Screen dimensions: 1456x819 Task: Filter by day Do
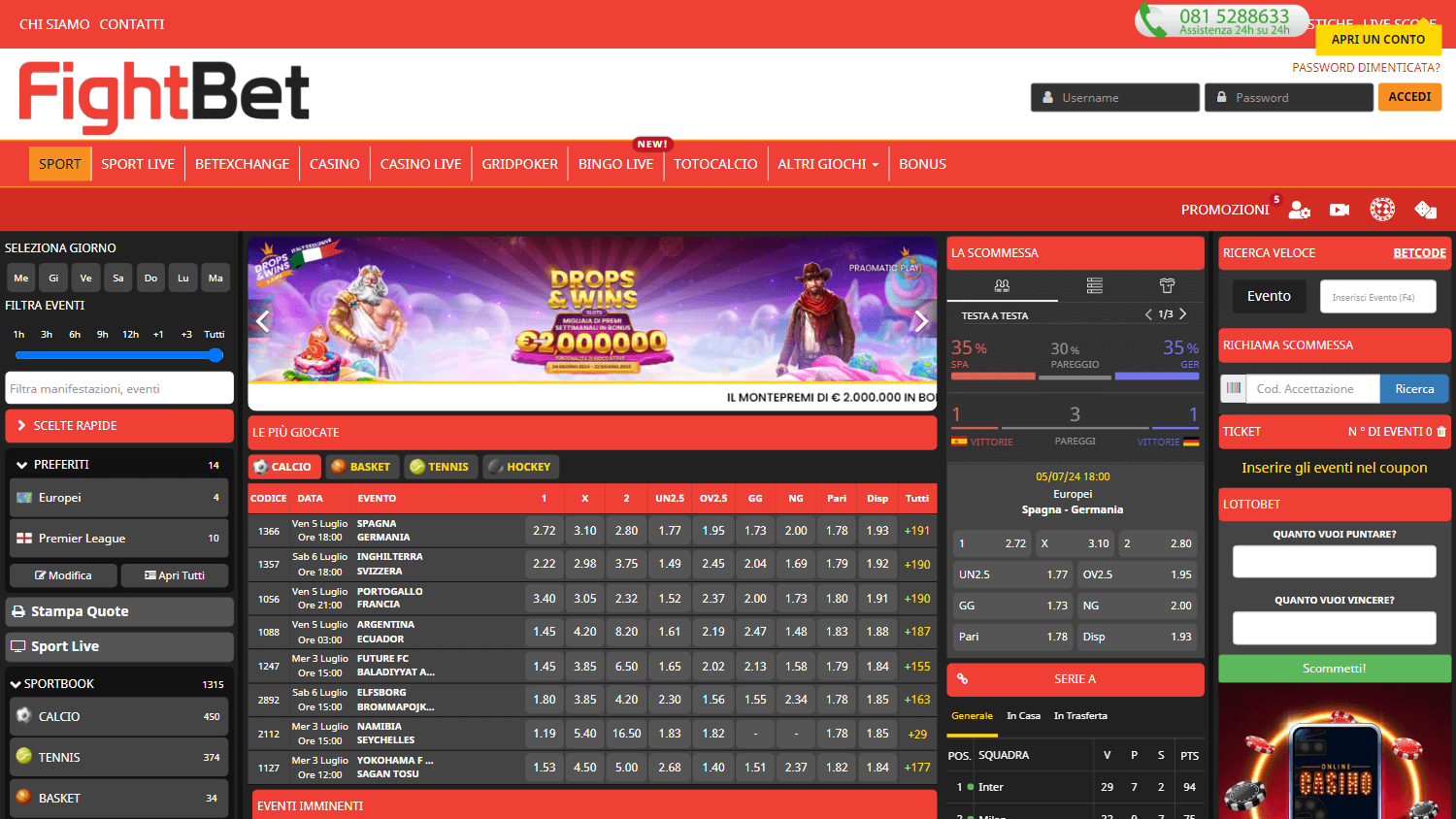tap(150, 278)
